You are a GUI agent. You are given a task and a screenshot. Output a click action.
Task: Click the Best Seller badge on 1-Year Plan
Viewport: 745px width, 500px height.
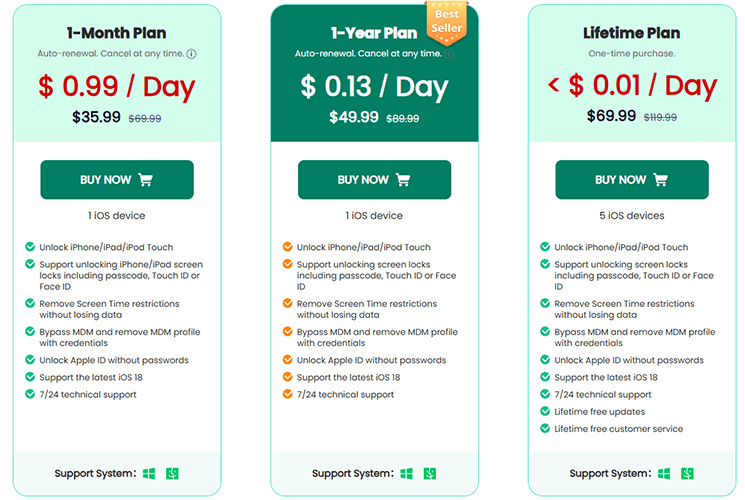click(447, 22)
